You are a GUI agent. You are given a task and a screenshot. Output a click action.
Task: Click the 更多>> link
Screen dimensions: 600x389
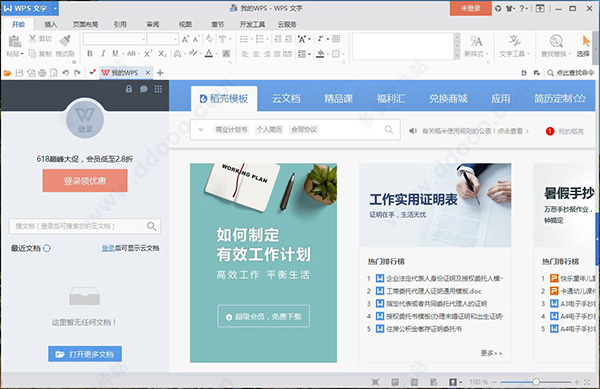point(491,353)
